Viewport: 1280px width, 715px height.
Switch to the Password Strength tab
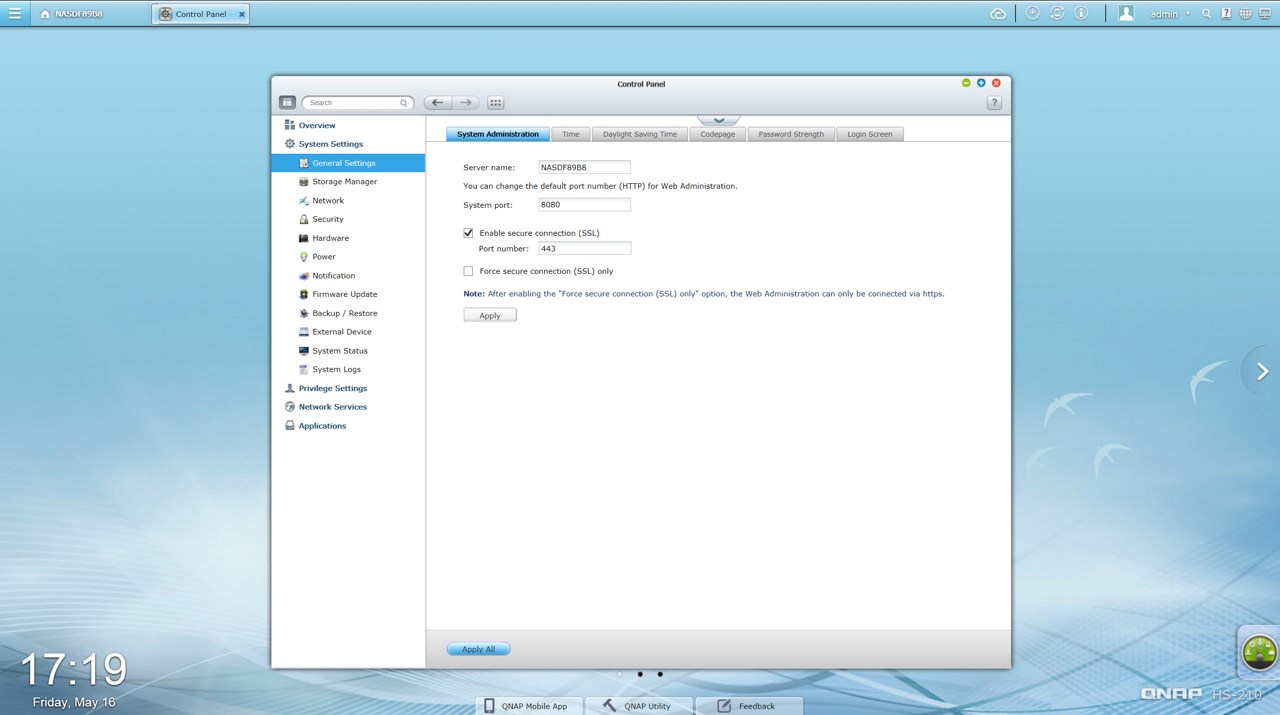[791, 134]
